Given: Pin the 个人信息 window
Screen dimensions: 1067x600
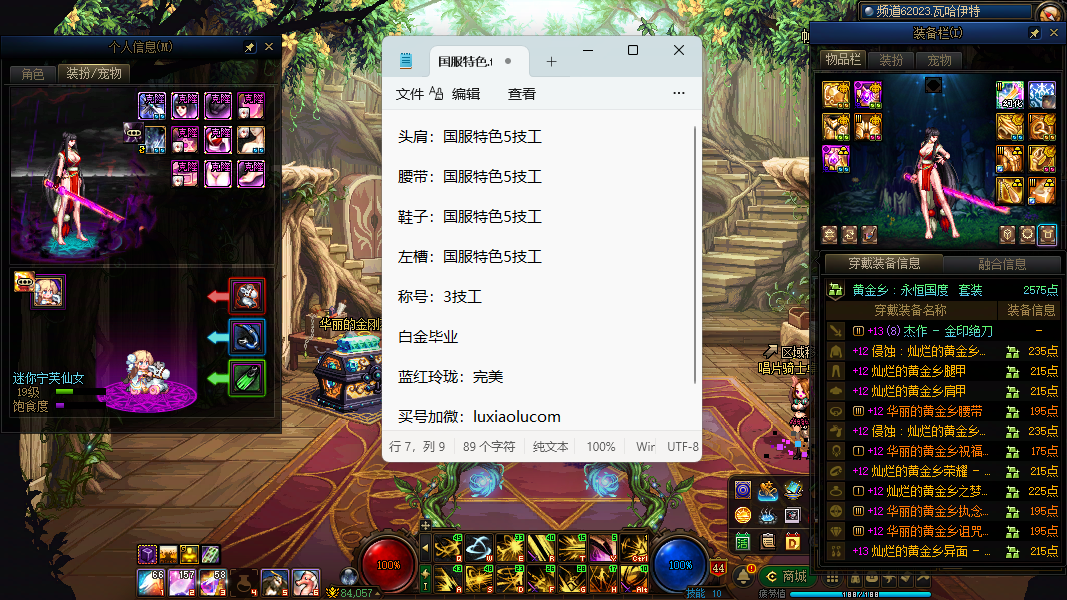Looking at the screenshot, I should [x=249, y=47].
